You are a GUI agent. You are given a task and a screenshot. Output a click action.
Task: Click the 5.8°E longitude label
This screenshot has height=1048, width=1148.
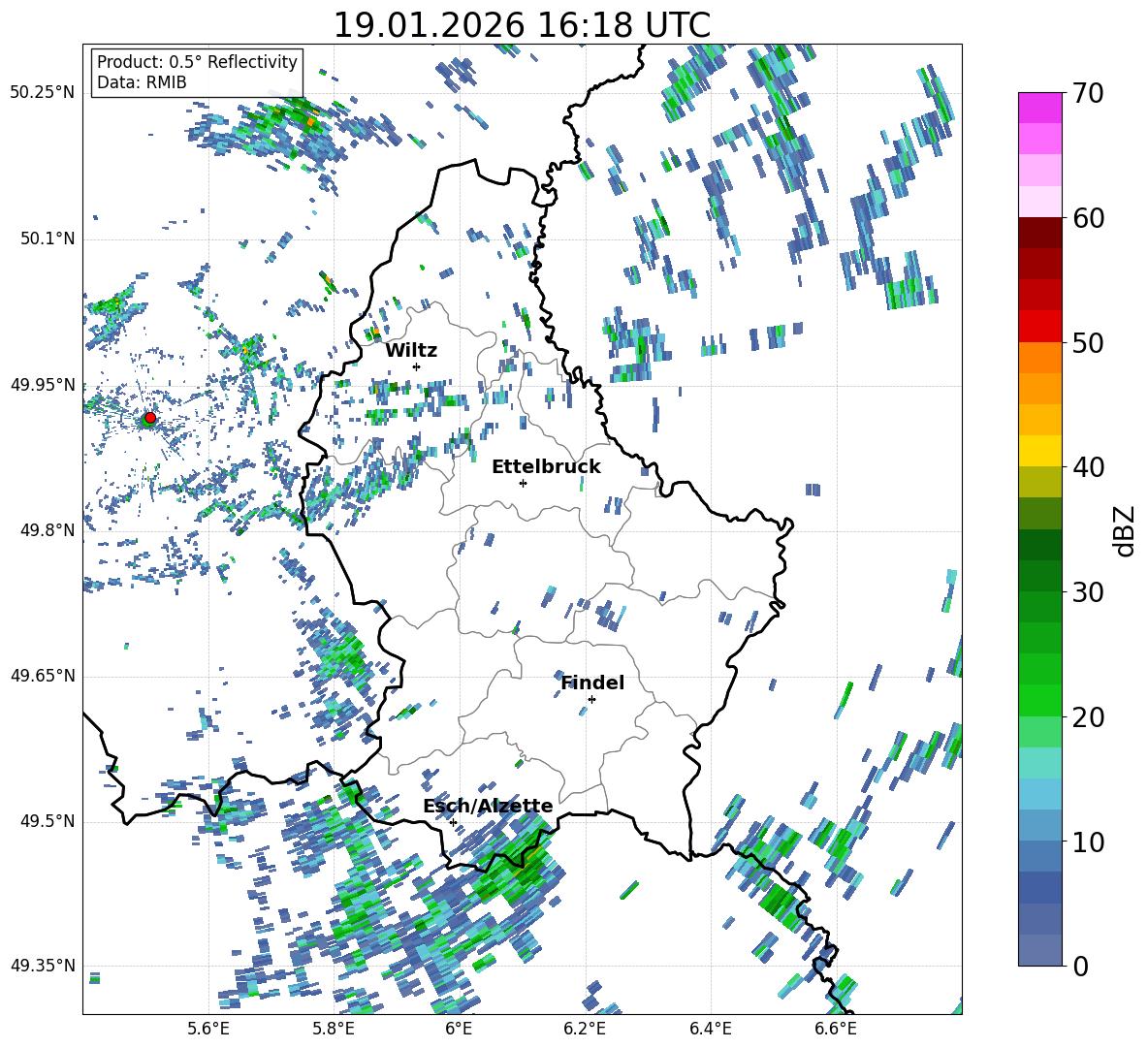(334, 1029)
